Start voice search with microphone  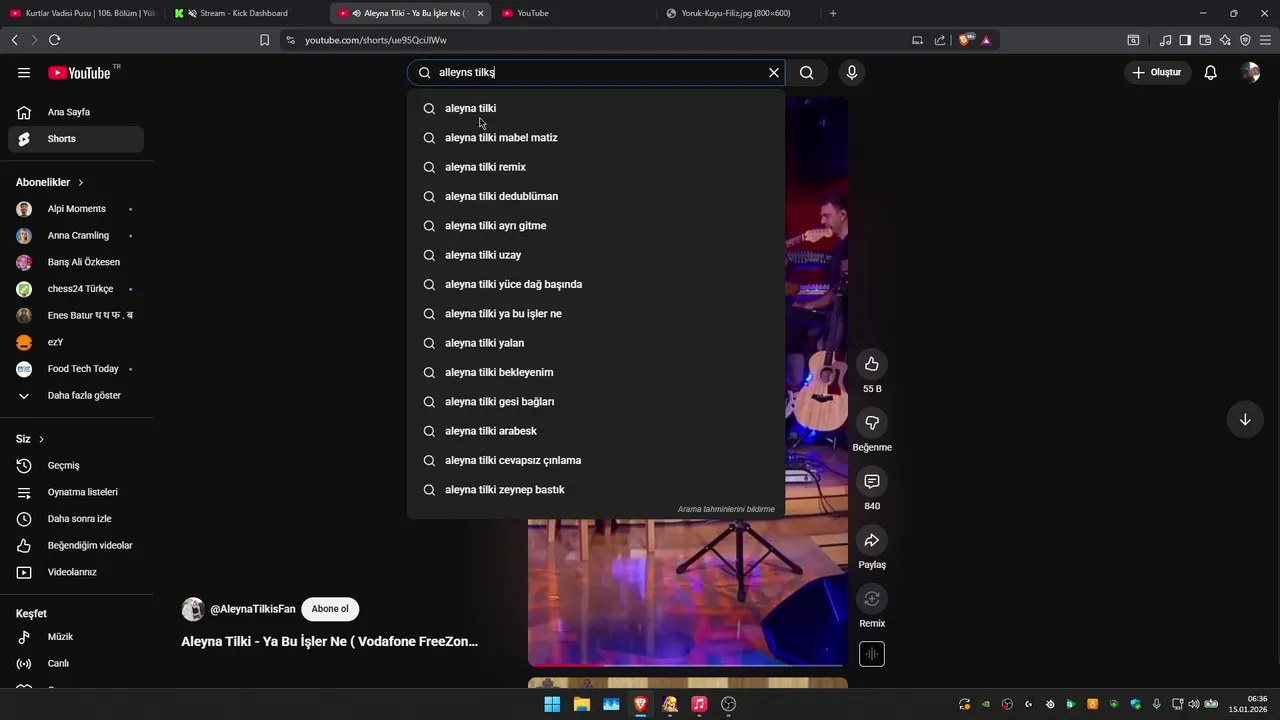click(852, 72)
